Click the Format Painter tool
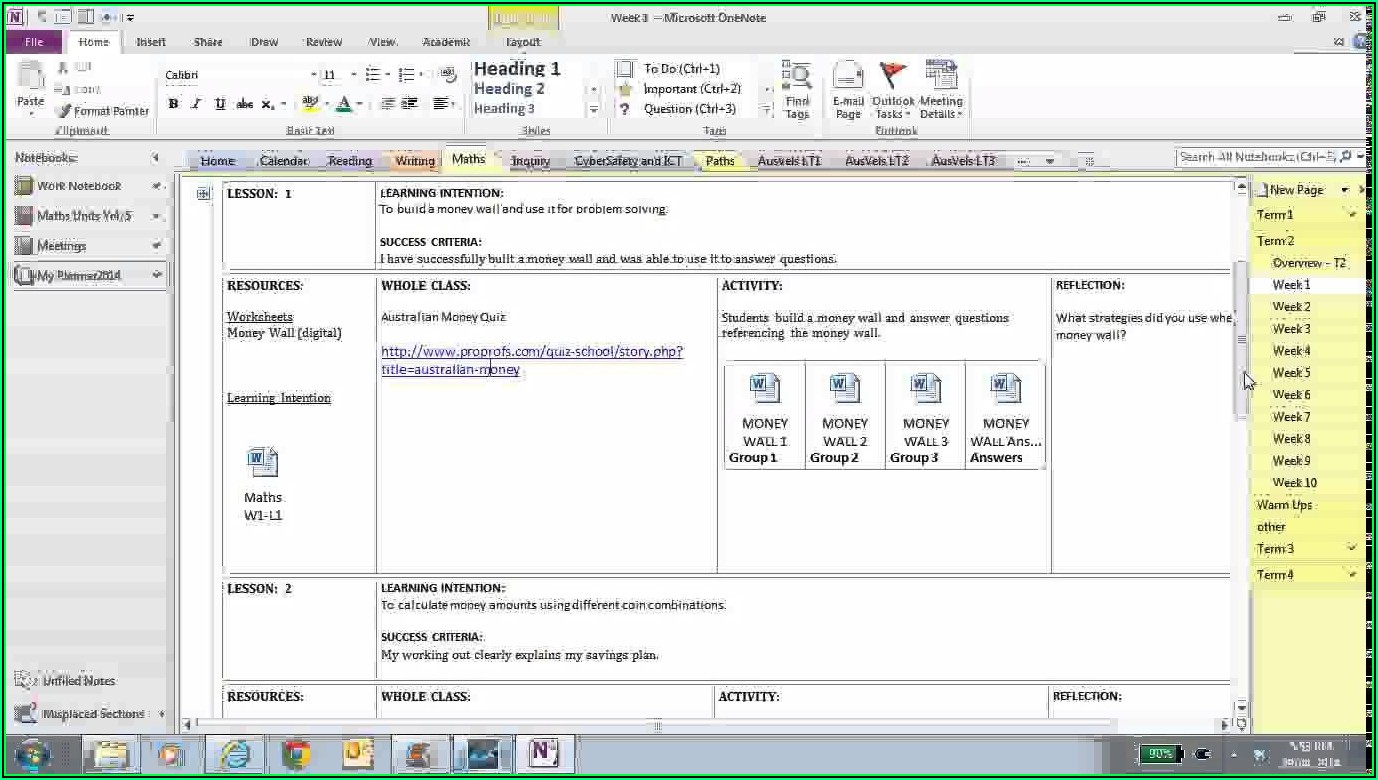Image resolution: width=1378 pixels, height=780 pixels. coord(104,111)
